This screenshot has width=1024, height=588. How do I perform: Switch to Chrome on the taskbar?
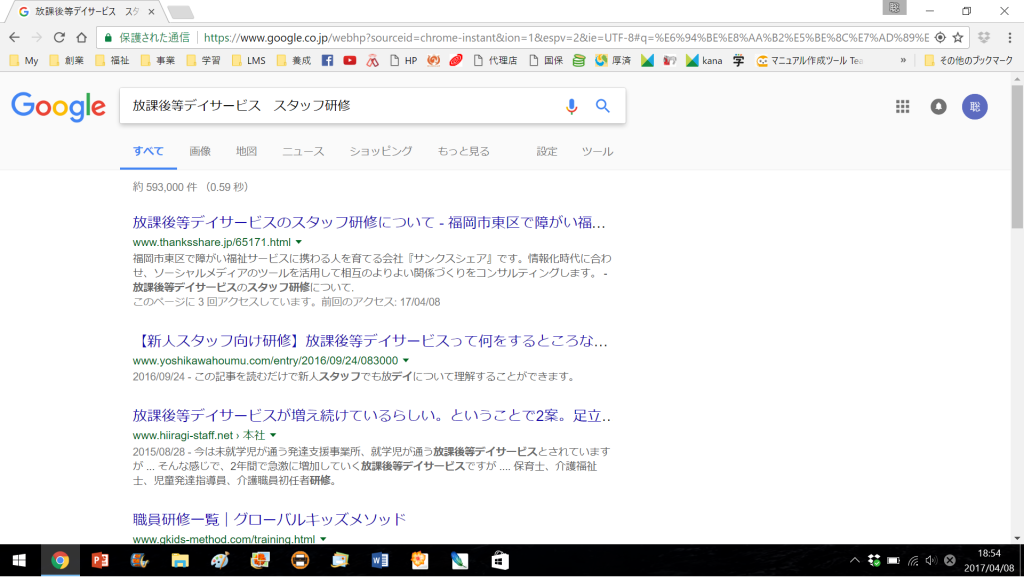[60, 561]
